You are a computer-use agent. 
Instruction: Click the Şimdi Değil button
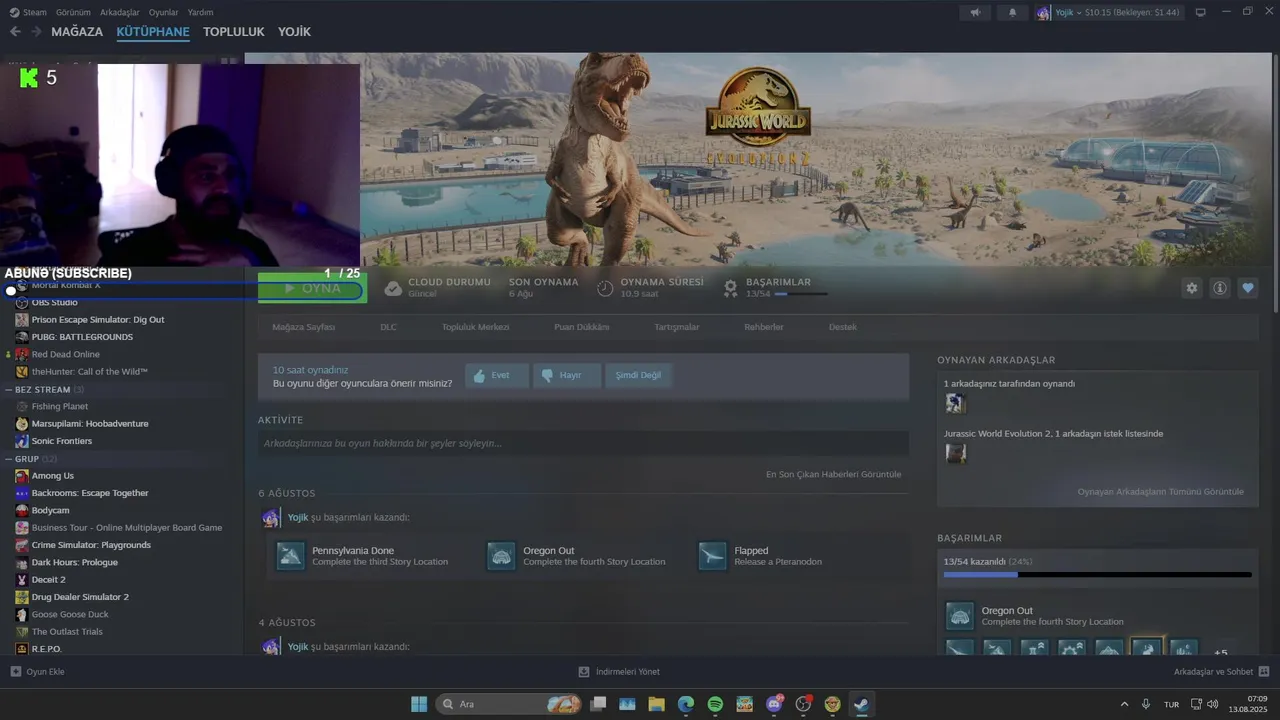point(638,376)
